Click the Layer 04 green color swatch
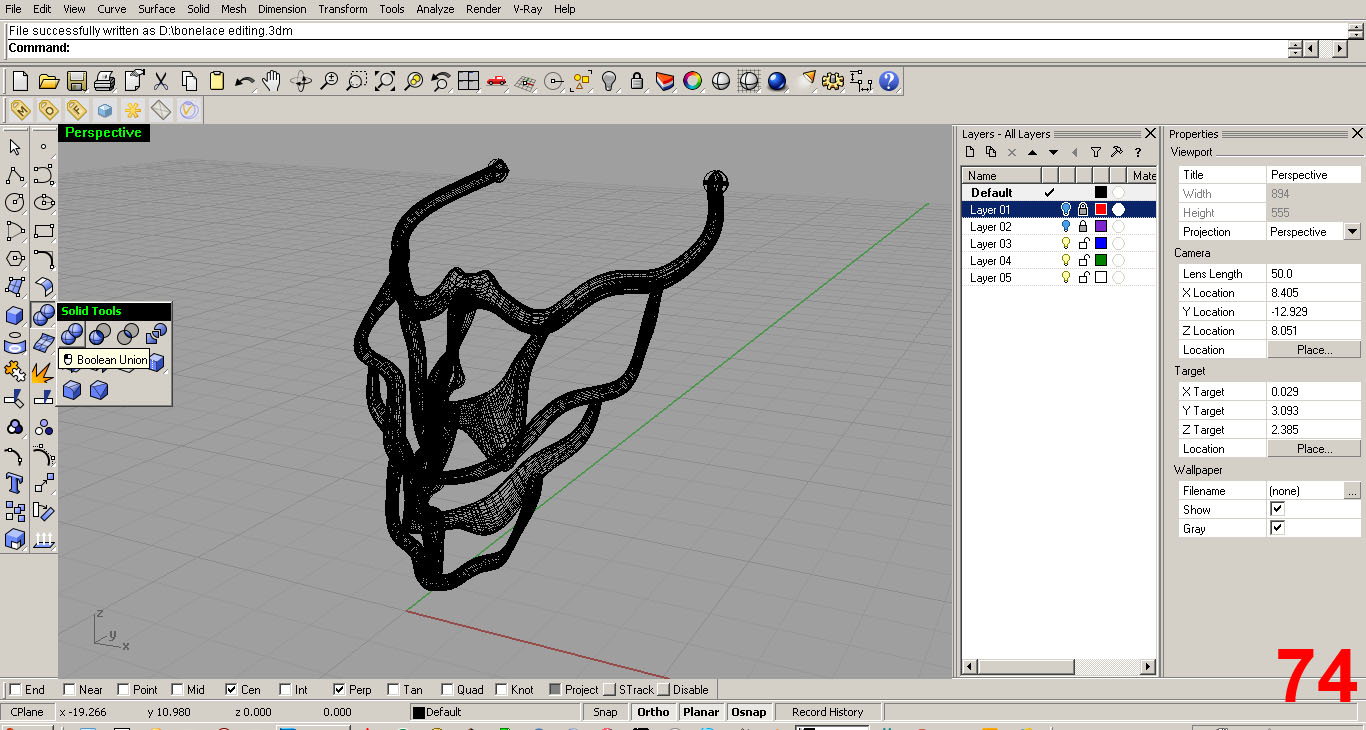The width and height of the screenshot is (1366, 730). [x=1101, y=261]
